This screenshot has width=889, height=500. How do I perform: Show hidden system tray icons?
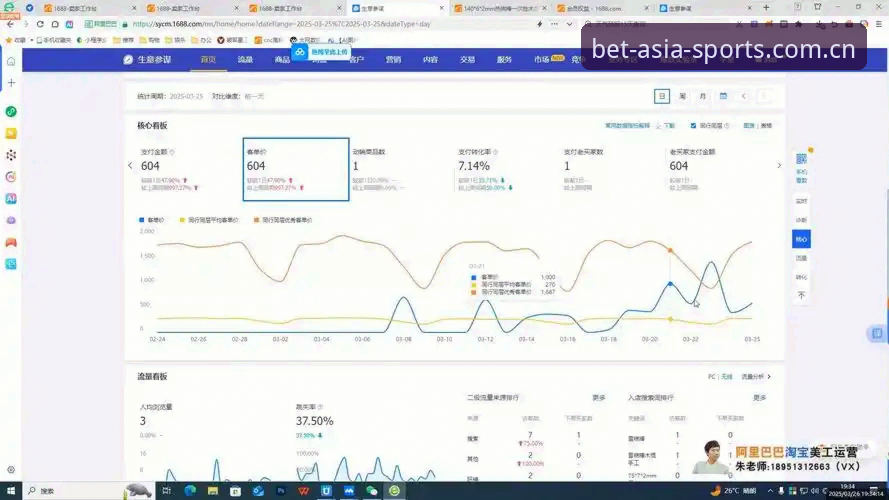tap(770, 491)
